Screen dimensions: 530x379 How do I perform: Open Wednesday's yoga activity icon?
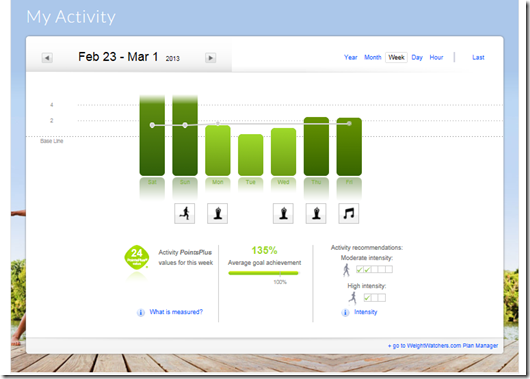pos(283,213)
